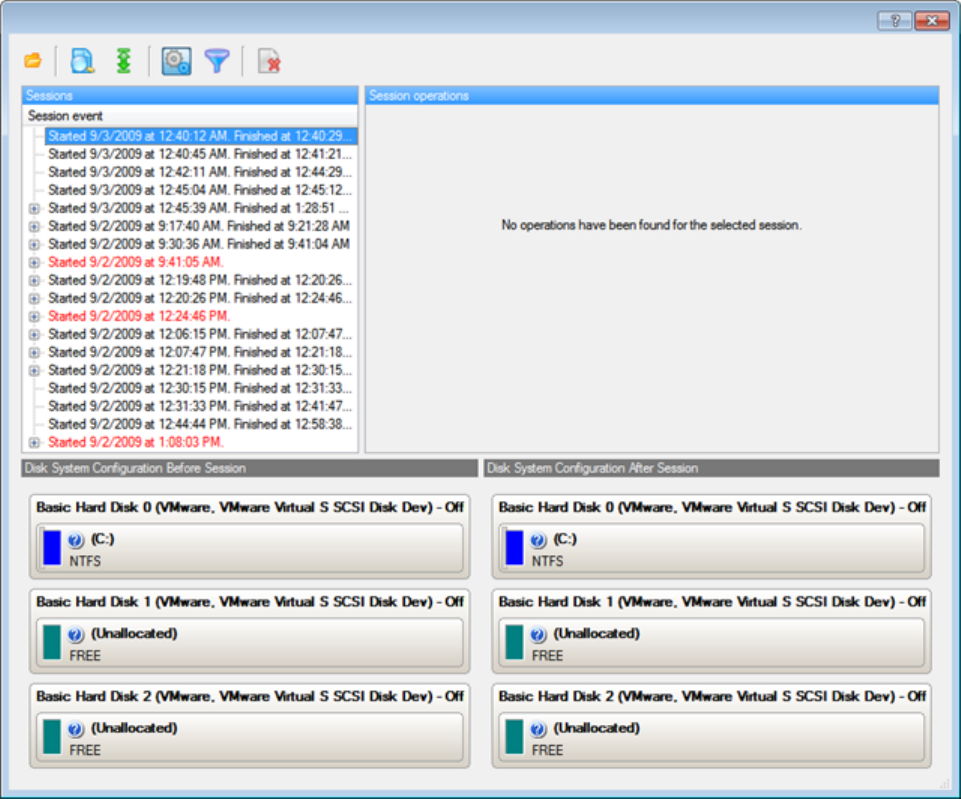
Task: Select session 'Started 9/3/2009 at 12:40:45 AM'
Action: (x=200, y=154)
